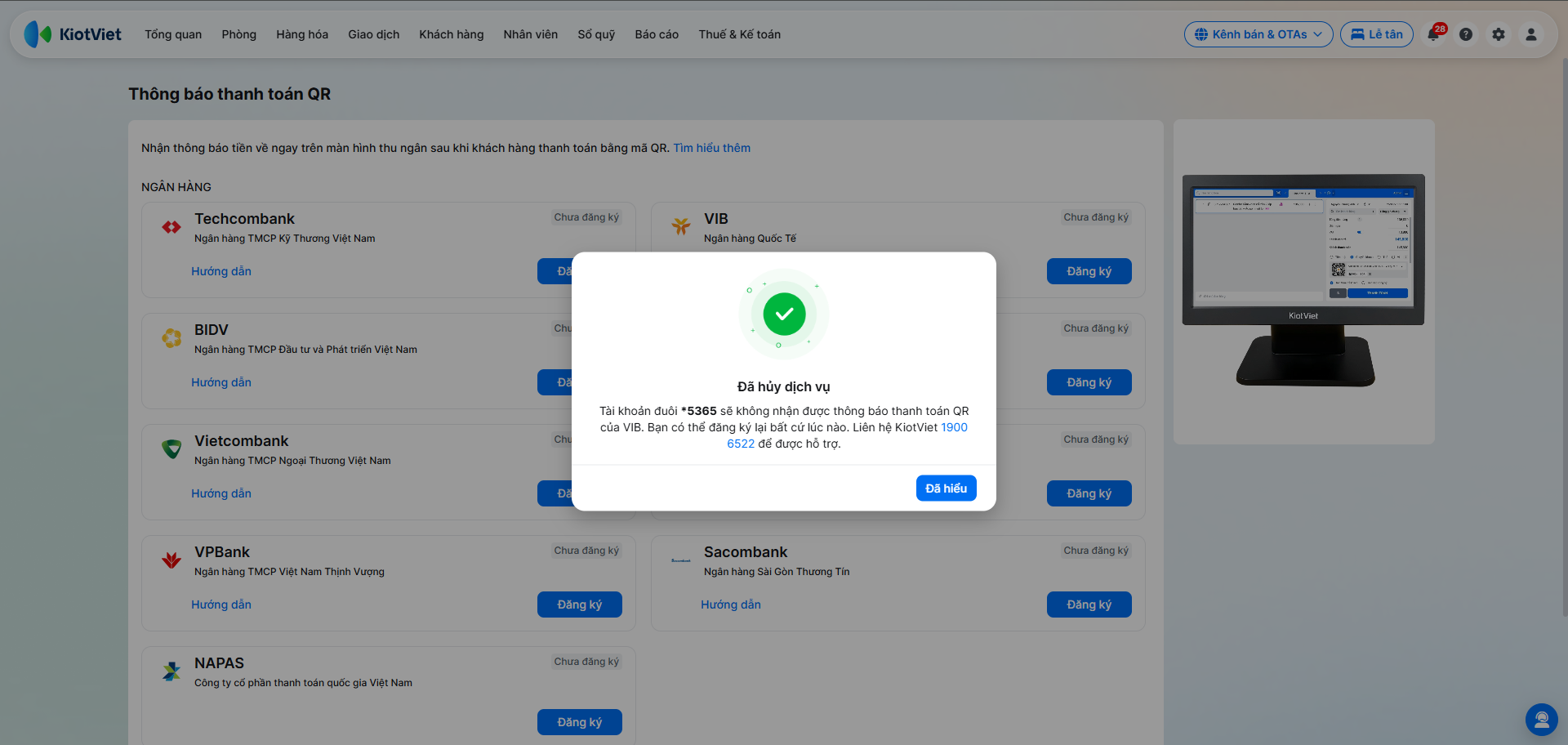Click the KiotViet POS monitor preview image
The height and width of the screenshot is (745, 1568).
tap(1303, 280)
